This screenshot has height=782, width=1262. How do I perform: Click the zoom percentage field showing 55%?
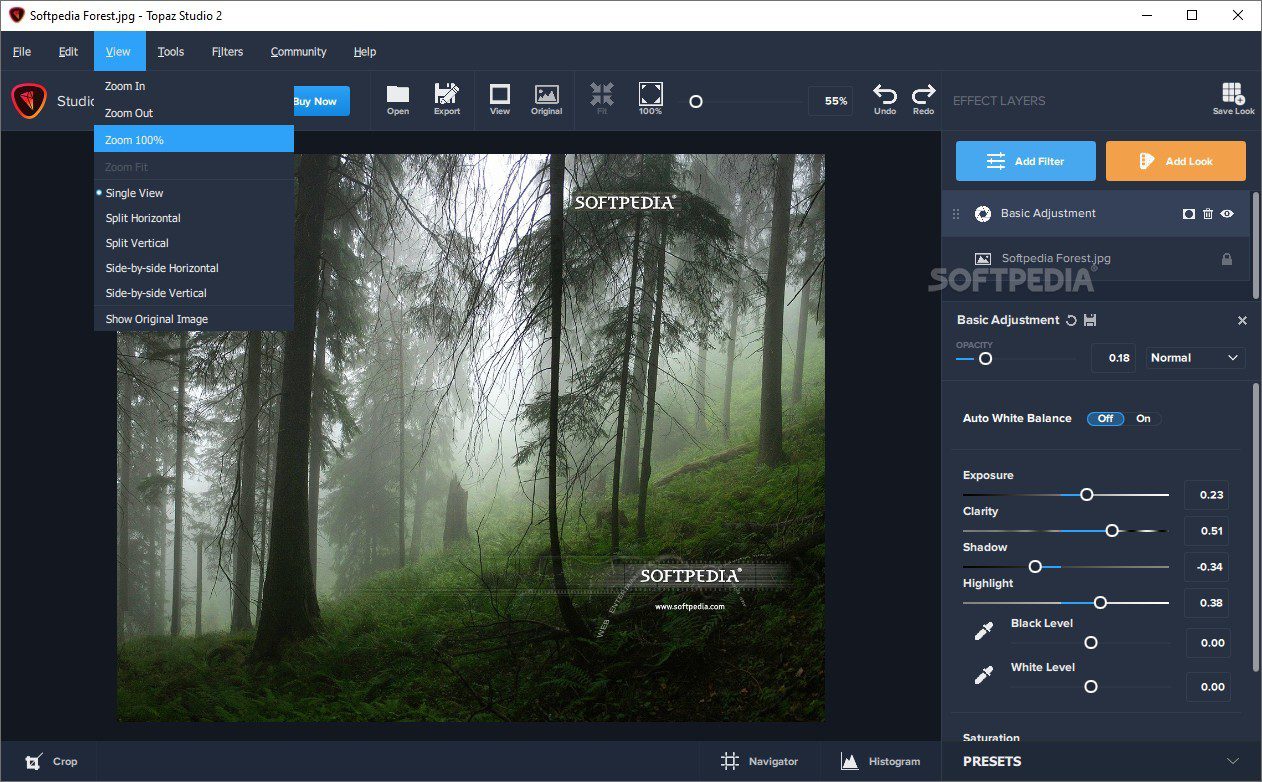point(830,101)
